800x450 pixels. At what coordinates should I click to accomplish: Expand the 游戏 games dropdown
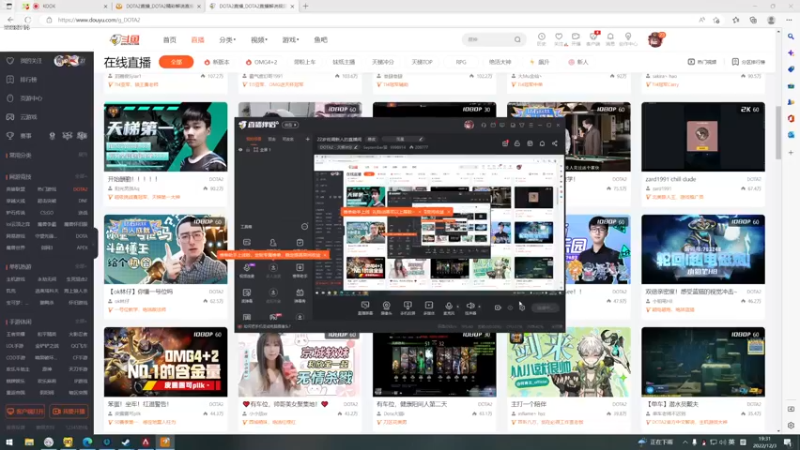(x=290, y=40)
